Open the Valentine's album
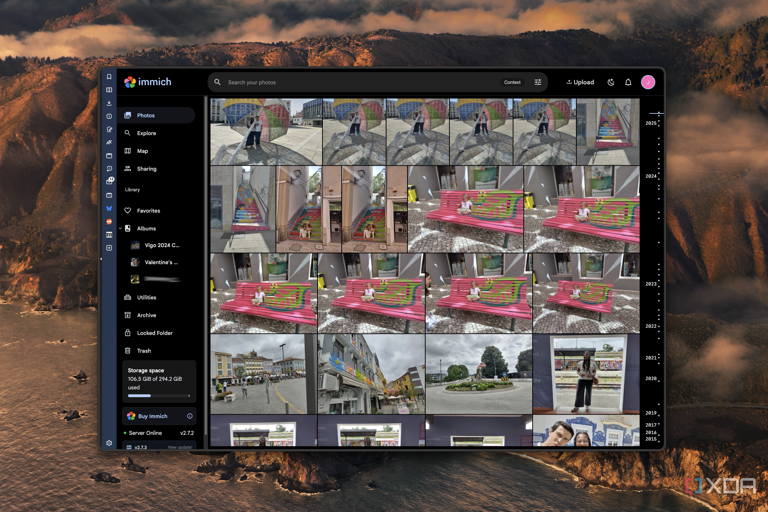The width and height of the screenshot is (768, 512). click(157, 262)
